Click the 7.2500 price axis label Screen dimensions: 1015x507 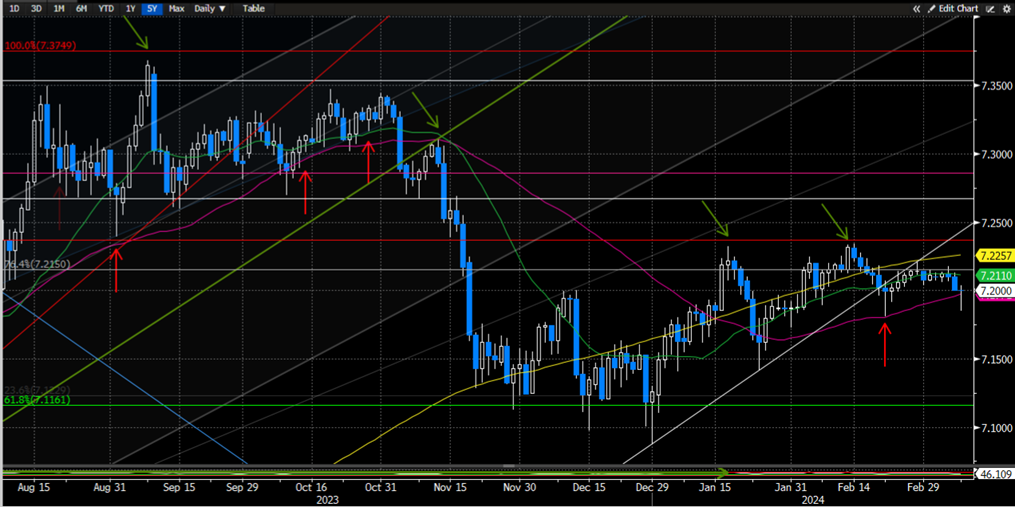995,223
